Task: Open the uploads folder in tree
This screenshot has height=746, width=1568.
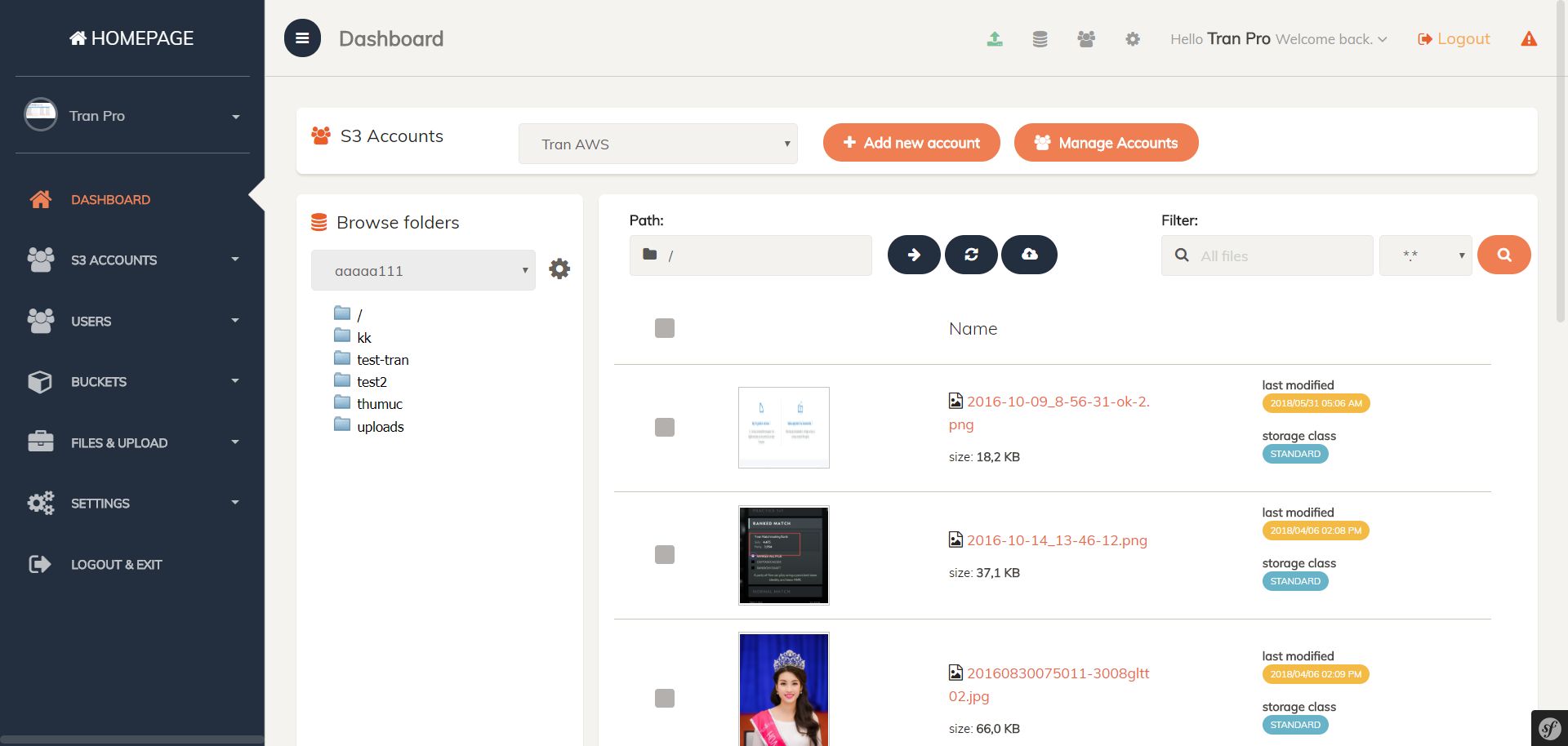Action: (x=380, y=427)
